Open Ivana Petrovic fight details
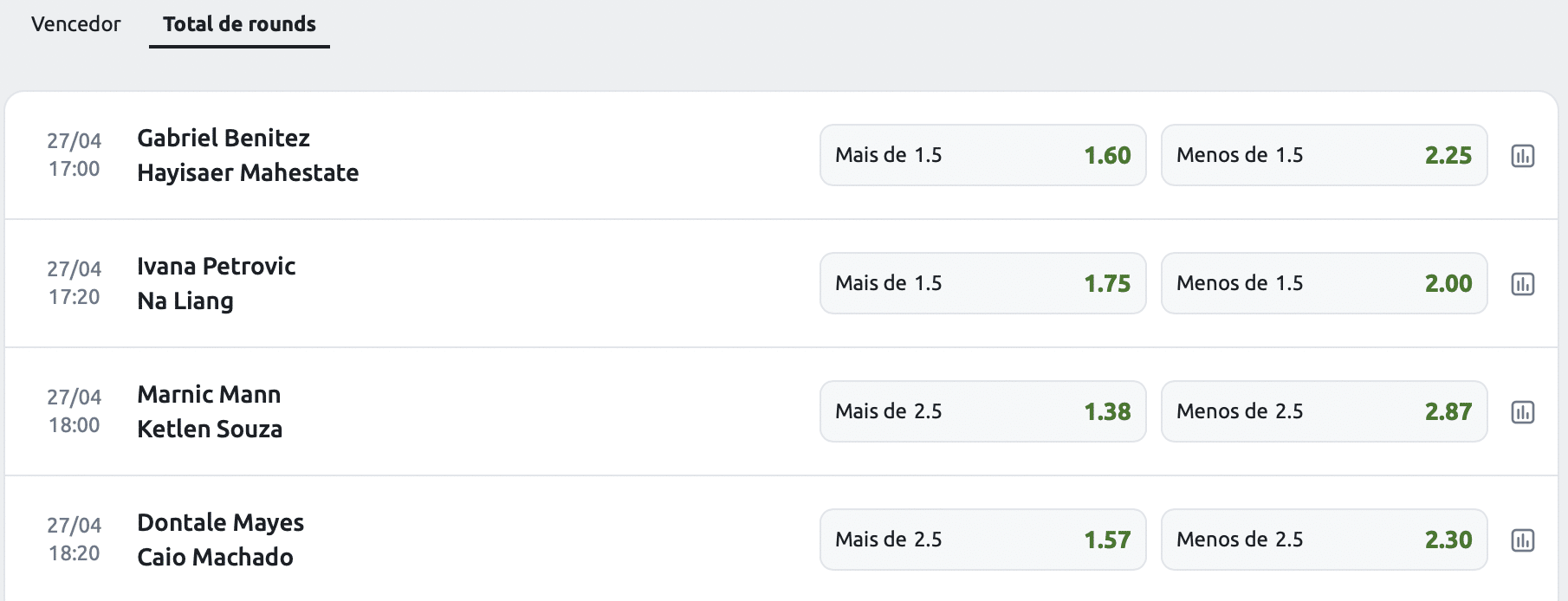The height and width of the screenshot is (601, 1568). [x=217, y=266]
